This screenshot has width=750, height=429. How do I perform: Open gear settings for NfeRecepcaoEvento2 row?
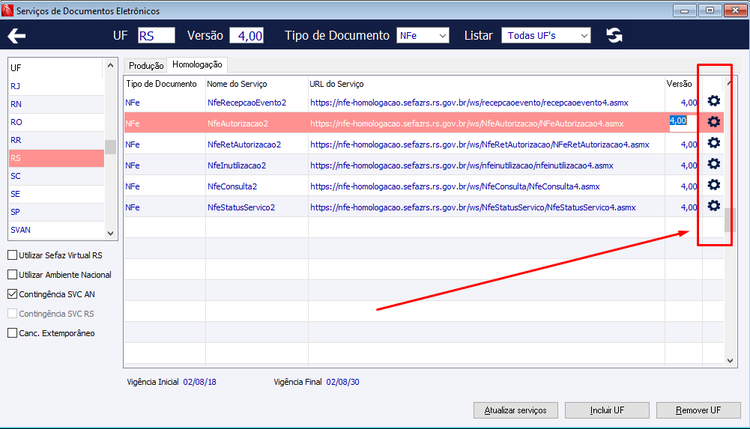pyautogui.click(x=714, y=101)
